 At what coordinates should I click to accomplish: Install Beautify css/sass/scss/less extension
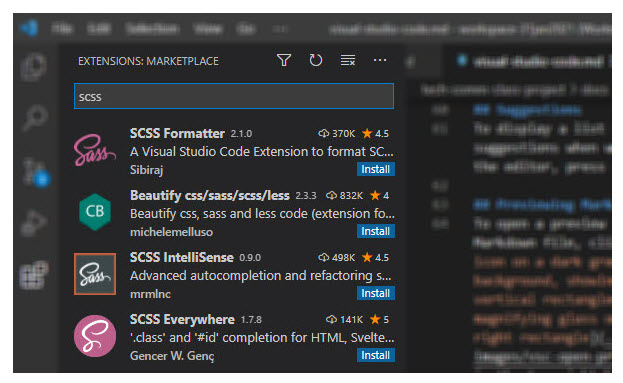tap(375, 231)
